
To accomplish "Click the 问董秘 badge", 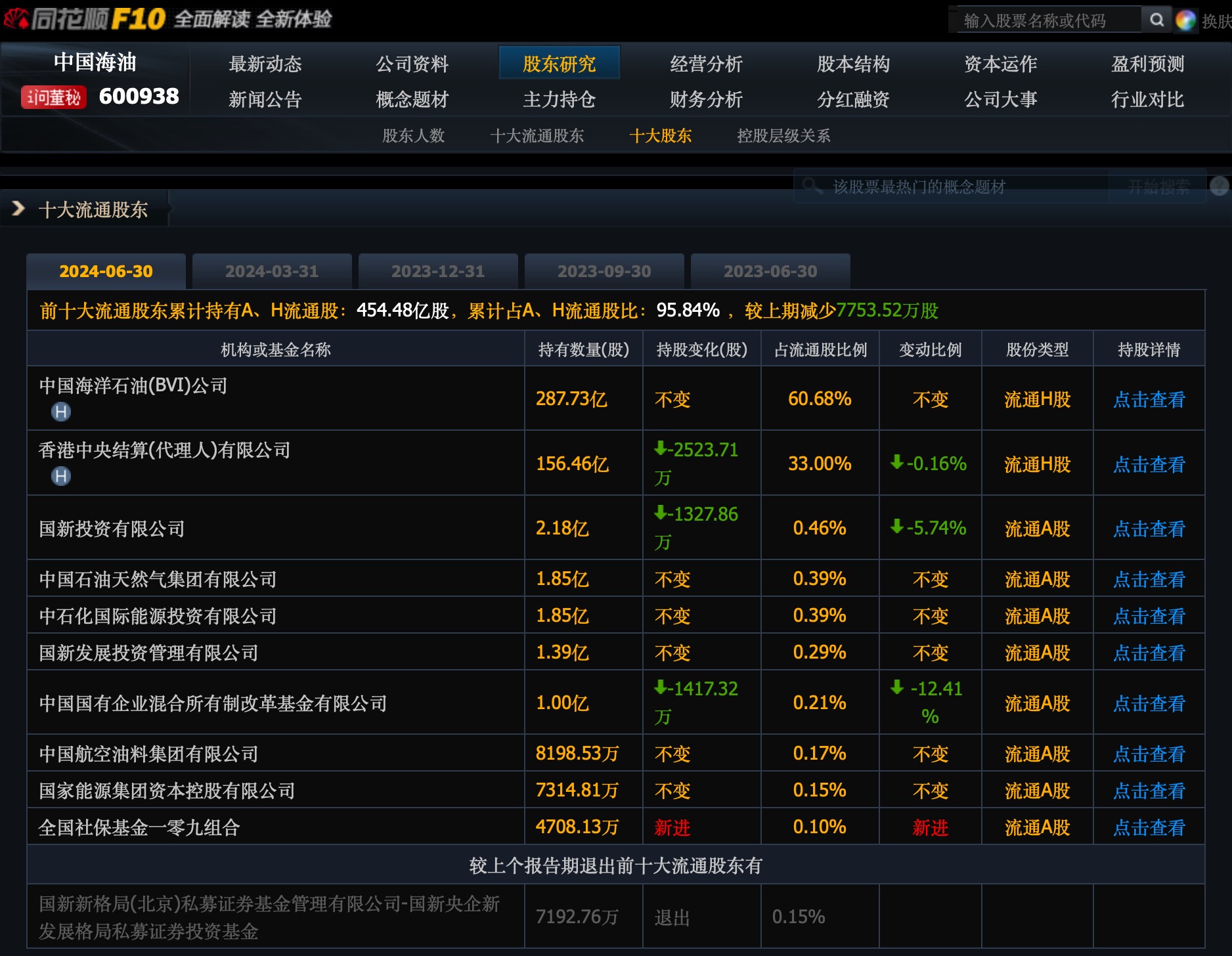I will click(54, 97).
